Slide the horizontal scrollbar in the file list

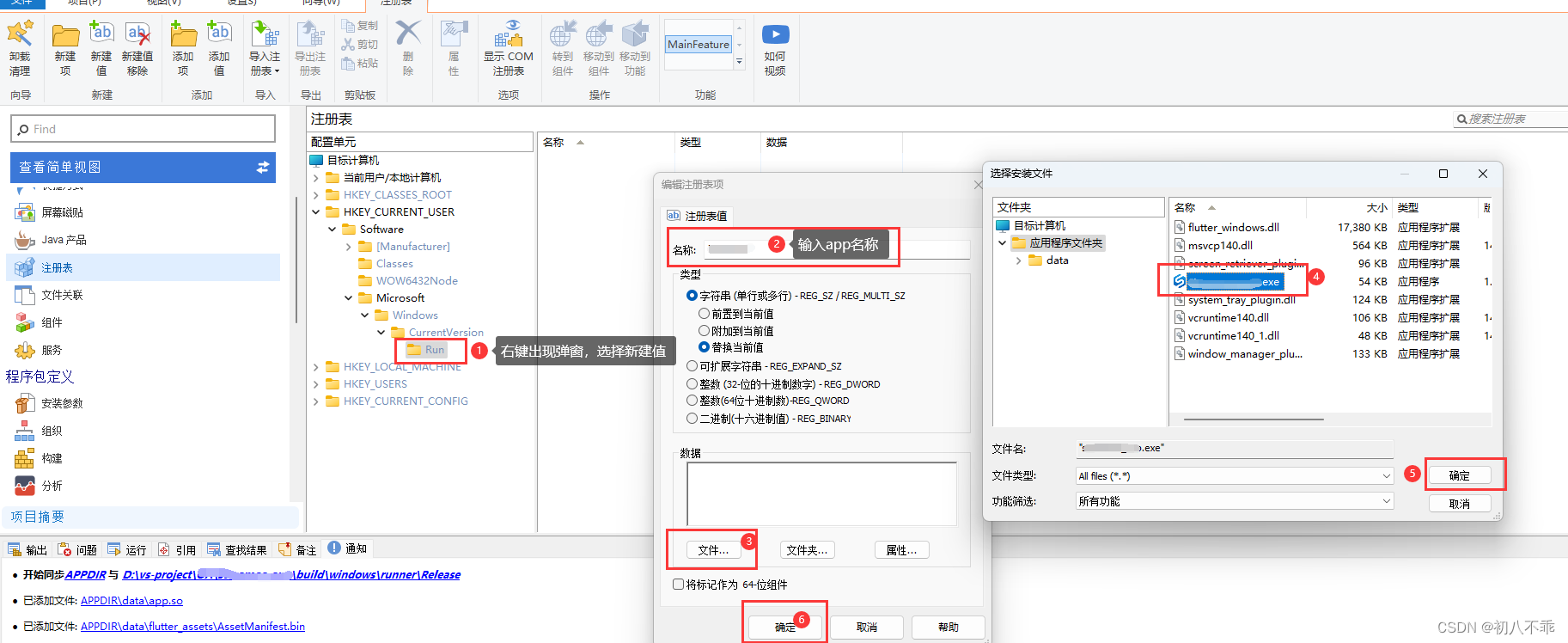(x=1254, y=419)
